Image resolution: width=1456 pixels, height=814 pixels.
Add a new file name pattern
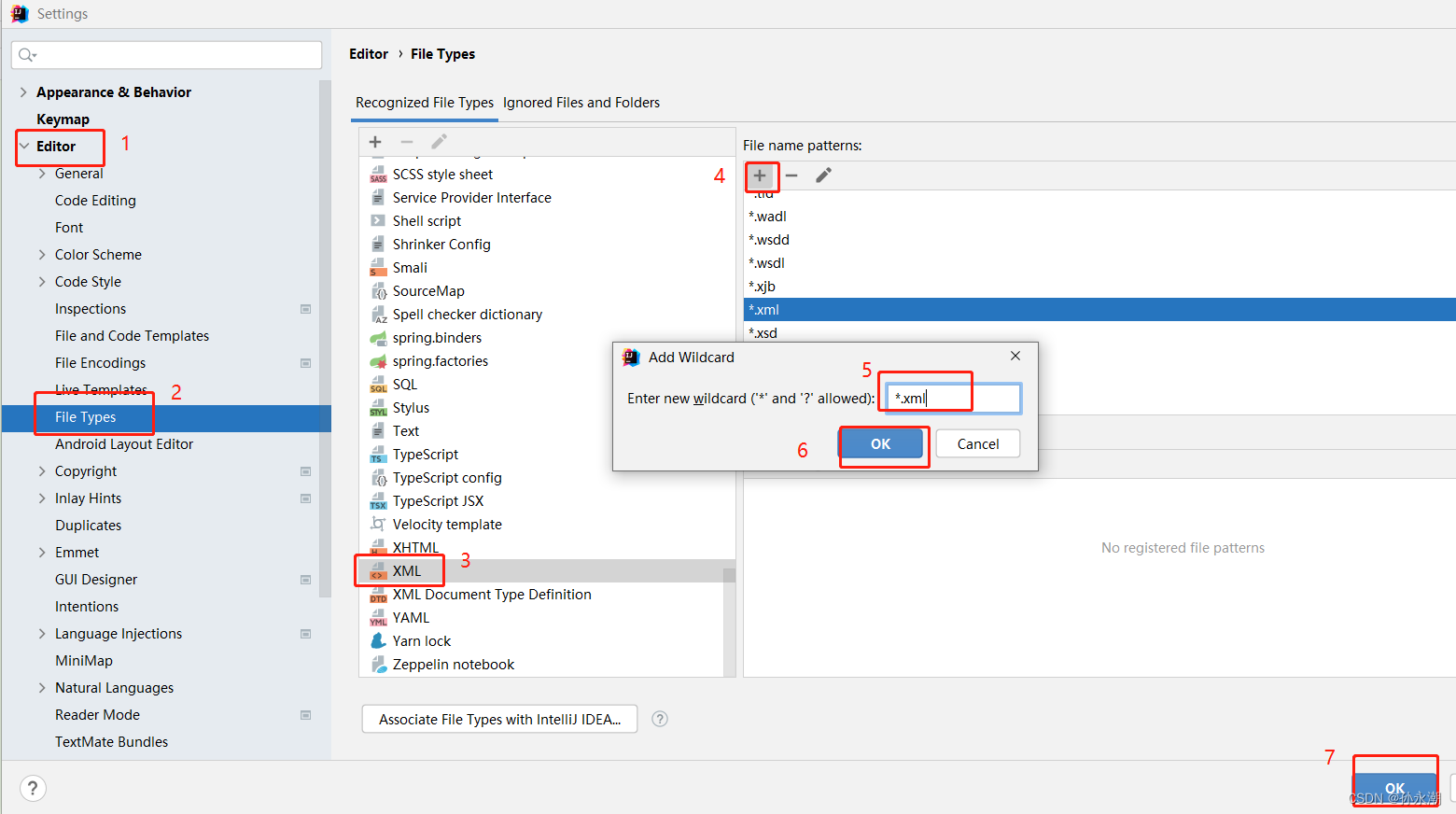coord(760,175)
